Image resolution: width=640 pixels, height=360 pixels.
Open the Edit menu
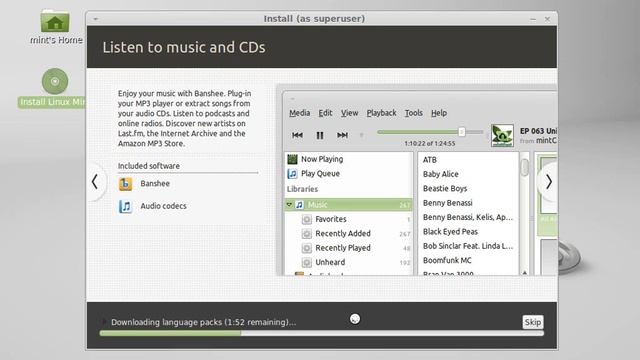[325, 113]
